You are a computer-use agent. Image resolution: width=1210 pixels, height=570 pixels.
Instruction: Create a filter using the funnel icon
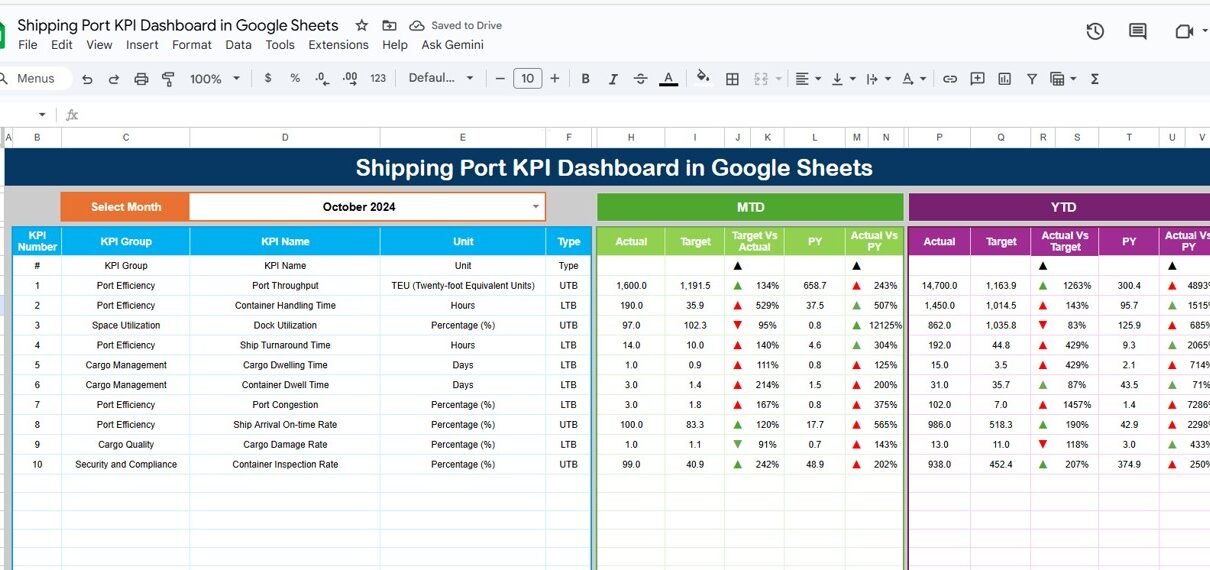(x=1031, y=79)
